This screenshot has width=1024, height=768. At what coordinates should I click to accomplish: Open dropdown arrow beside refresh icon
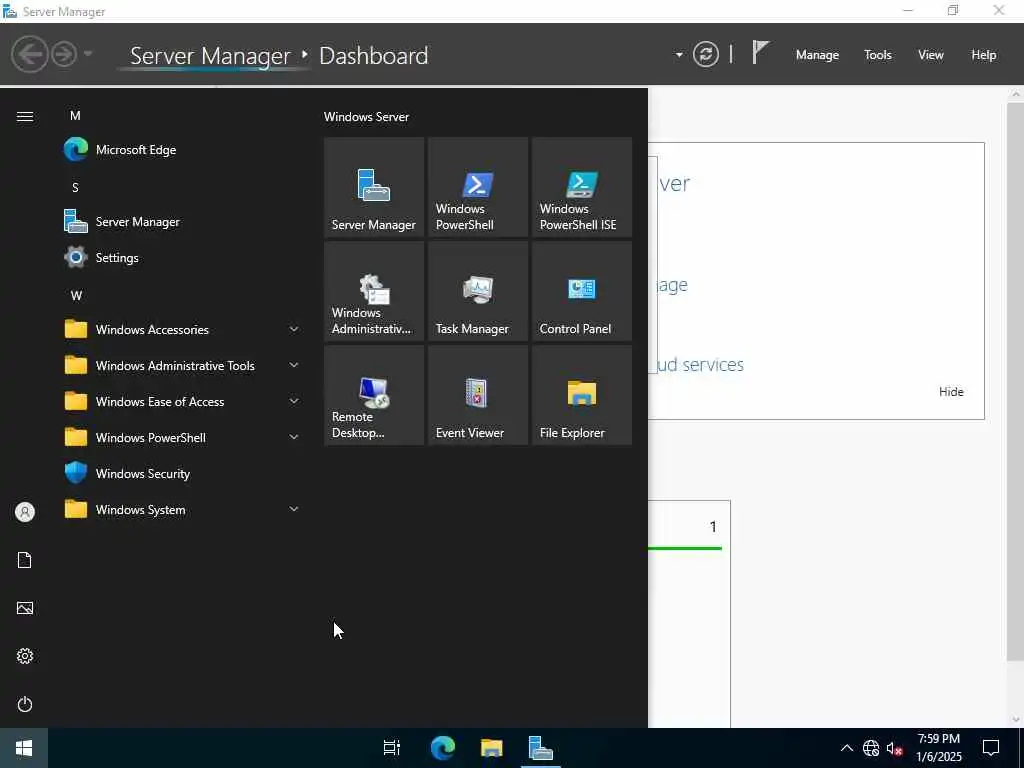[679, 55]
